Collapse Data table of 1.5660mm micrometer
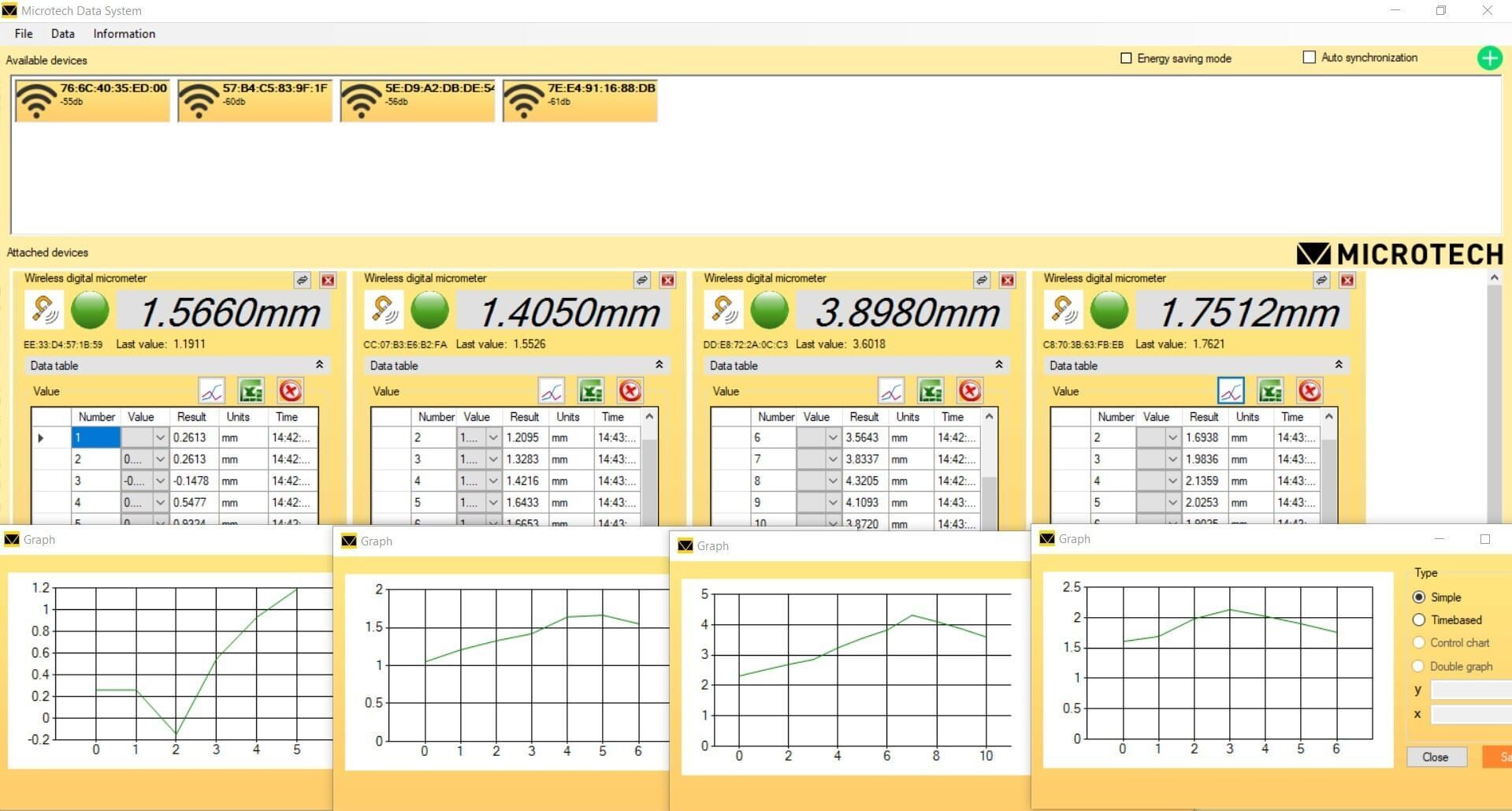 pyautogui.click(x=319, y=365)
